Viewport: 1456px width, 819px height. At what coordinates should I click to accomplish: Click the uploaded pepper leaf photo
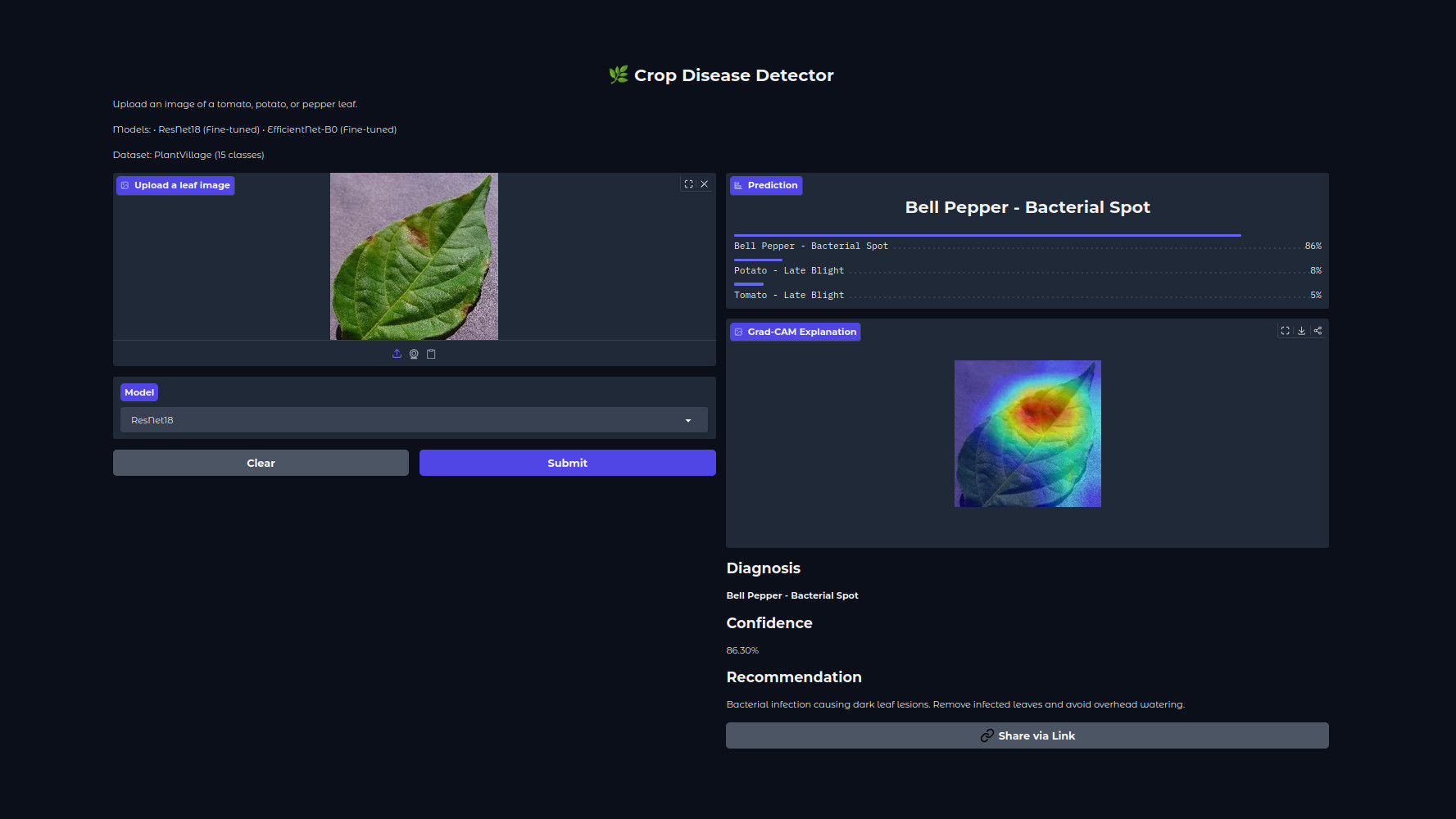pos(414,256)
